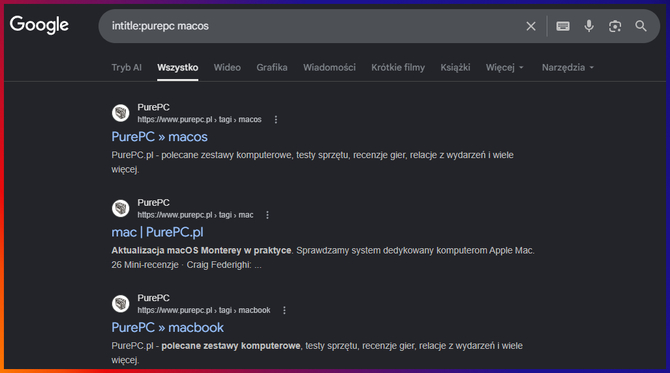Open the PurePC » macbook result
Screen dimensions: 670x373
(x=168, y=327)
